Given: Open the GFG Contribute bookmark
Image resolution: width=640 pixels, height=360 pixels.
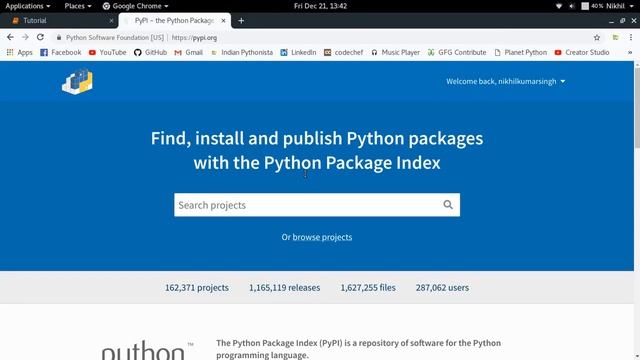Looking at the screenshot, I should click(457, 52).
